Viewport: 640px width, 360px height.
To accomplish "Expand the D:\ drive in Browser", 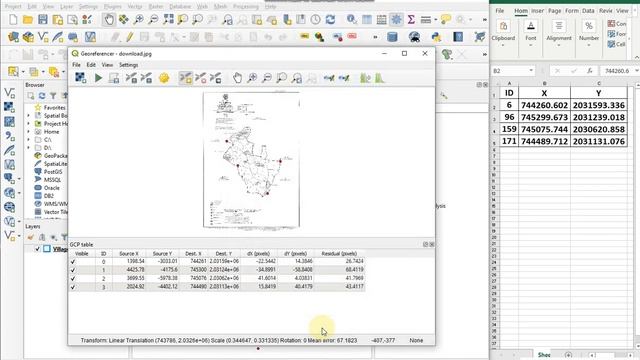I will [29, 148].
